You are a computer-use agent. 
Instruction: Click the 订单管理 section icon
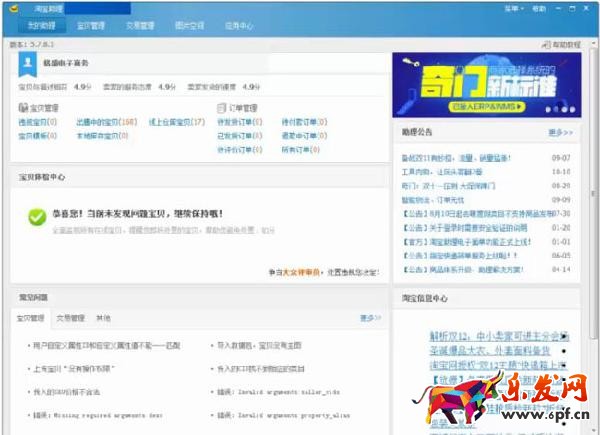tap(221, 108)
